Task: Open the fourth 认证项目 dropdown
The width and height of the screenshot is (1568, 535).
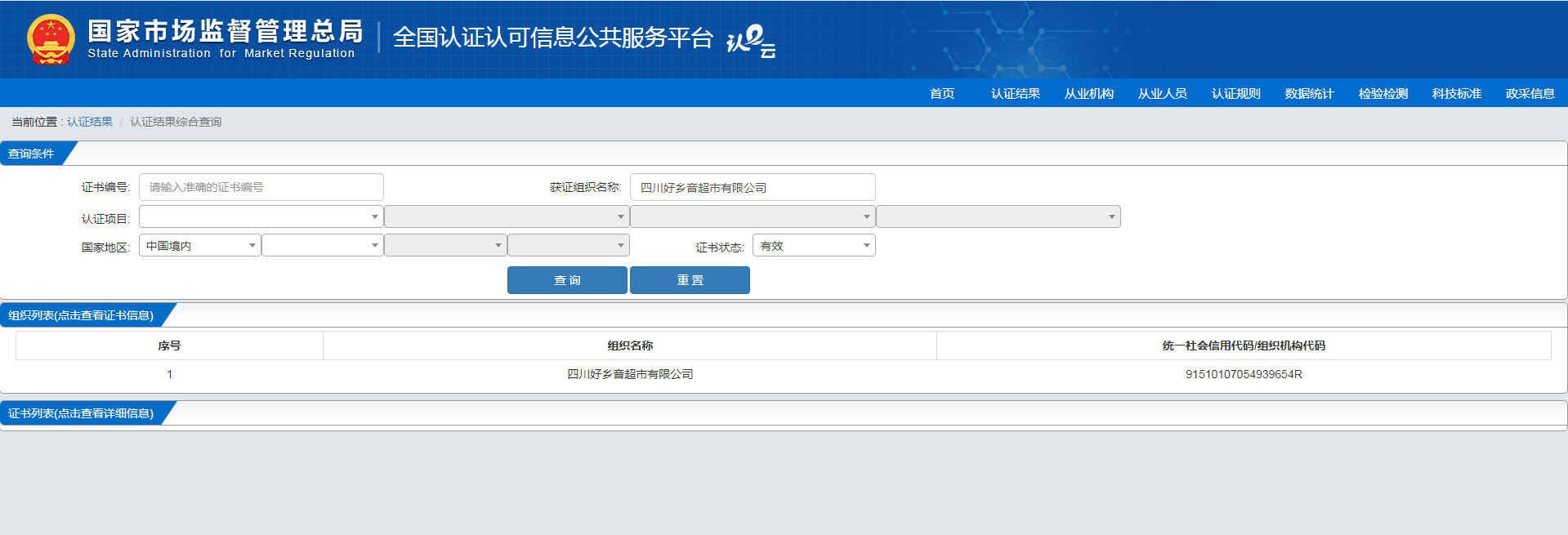Action: 998,216
